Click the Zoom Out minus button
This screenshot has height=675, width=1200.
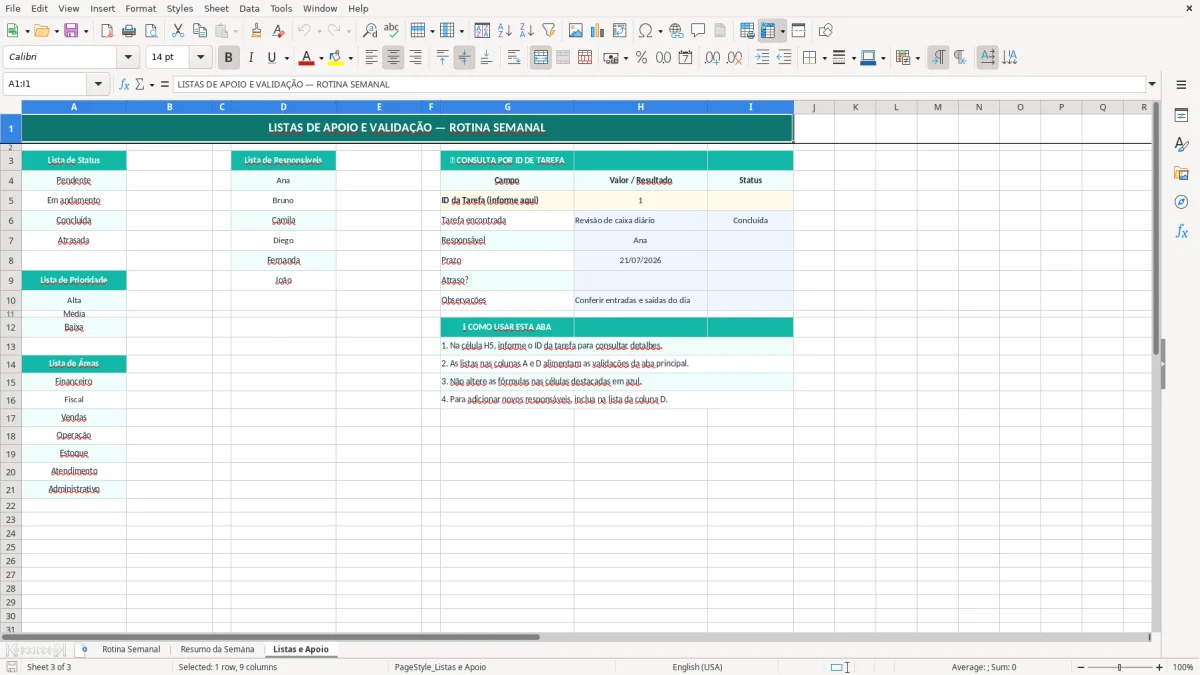pyautogui.click(x=1080, y=667)
